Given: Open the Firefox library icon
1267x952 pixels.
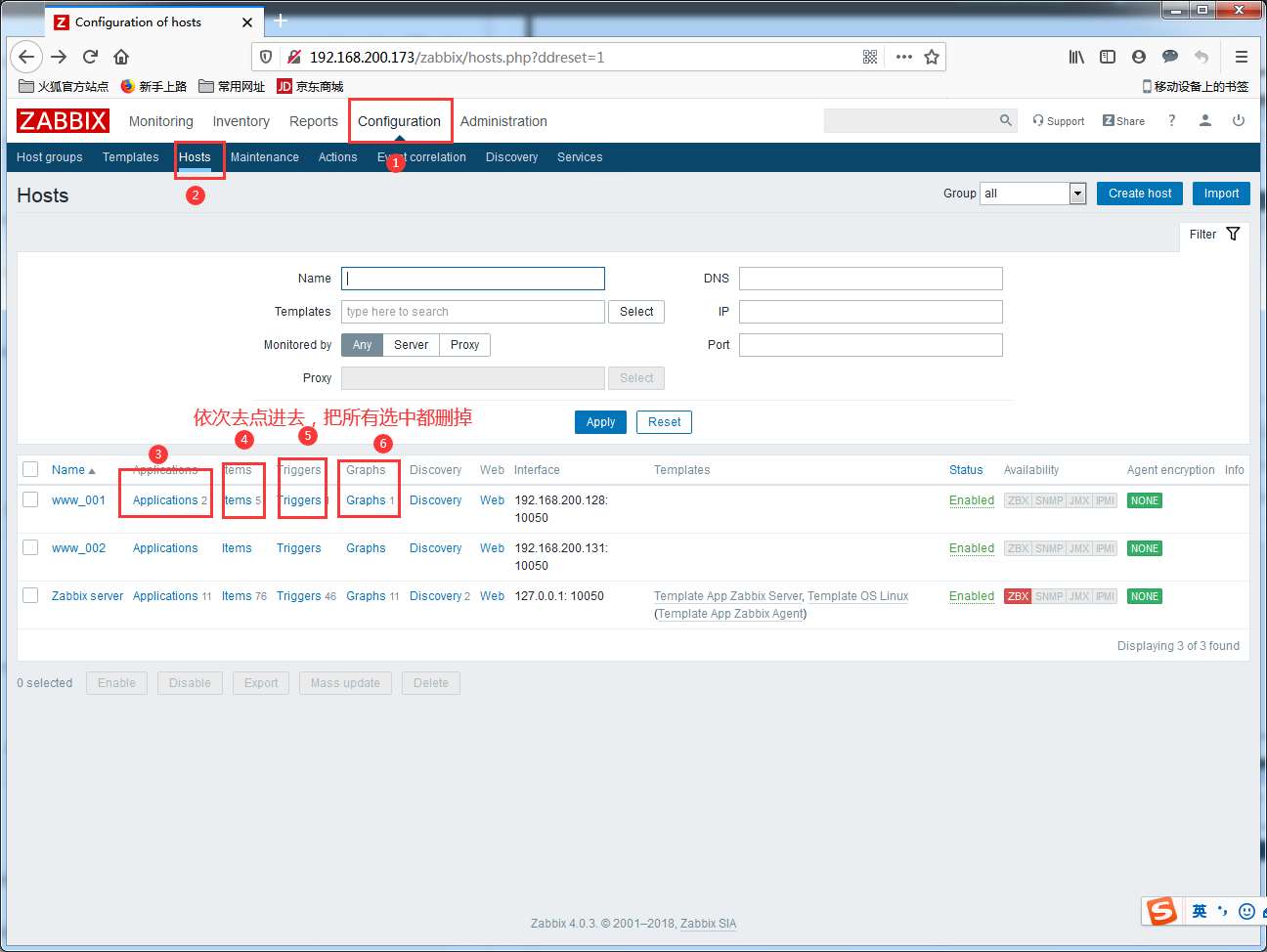Looking at the screenshot, I should (1076, 57).
